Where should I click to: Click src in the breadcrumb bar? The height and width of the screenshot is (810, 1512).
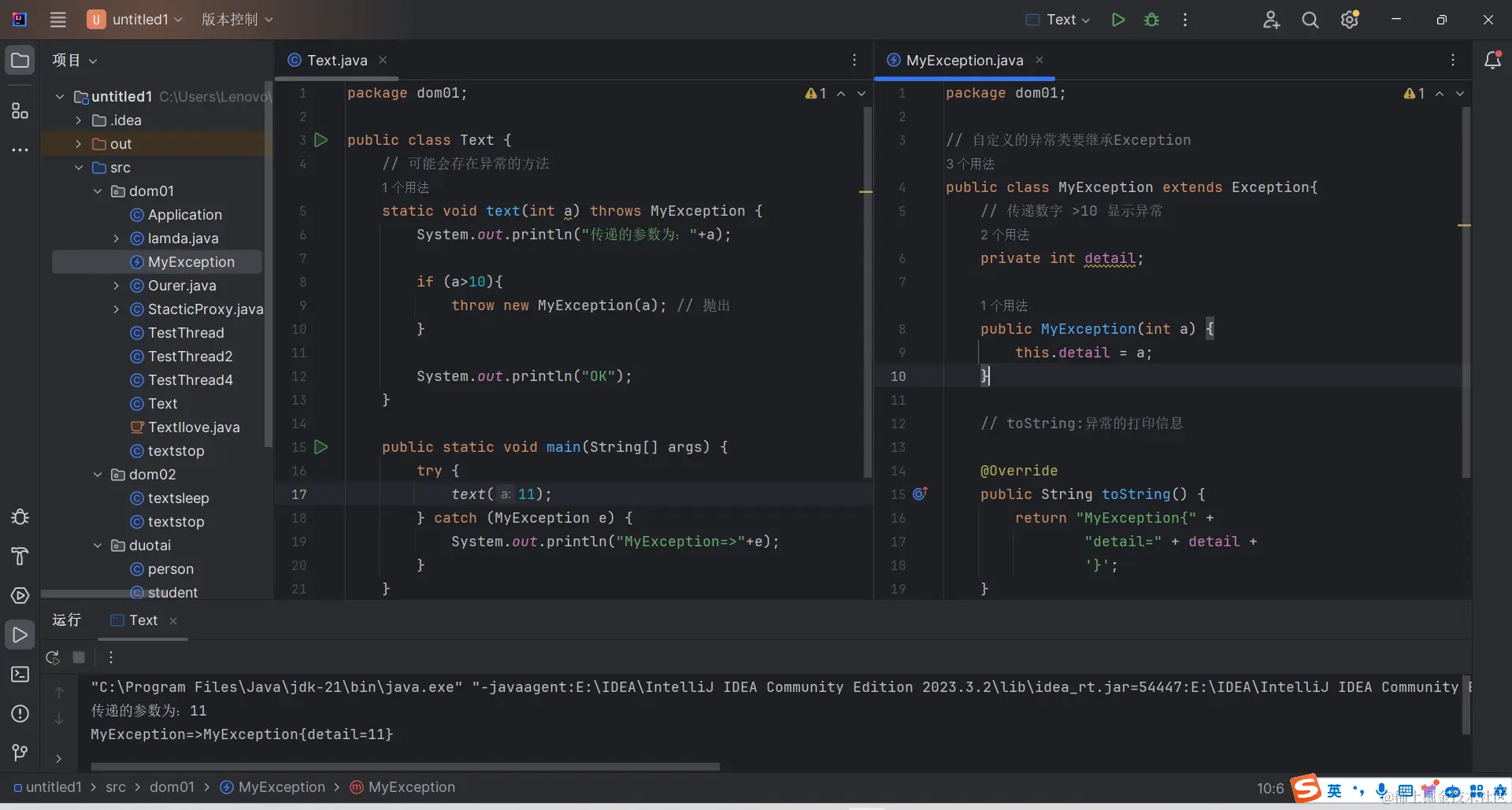click(x=116, y=787)
